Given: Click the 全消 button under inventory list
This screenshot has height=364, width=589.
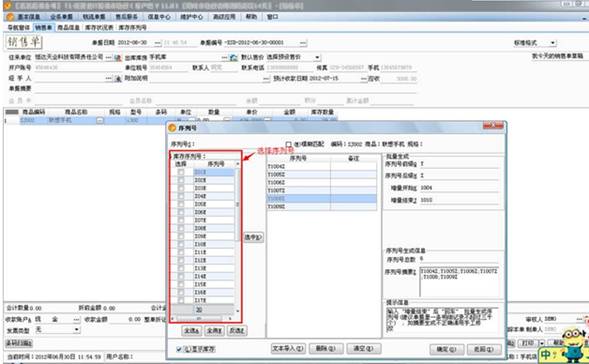Looking at the screenshot, I should pyautogui.click(x=214, y=331).
